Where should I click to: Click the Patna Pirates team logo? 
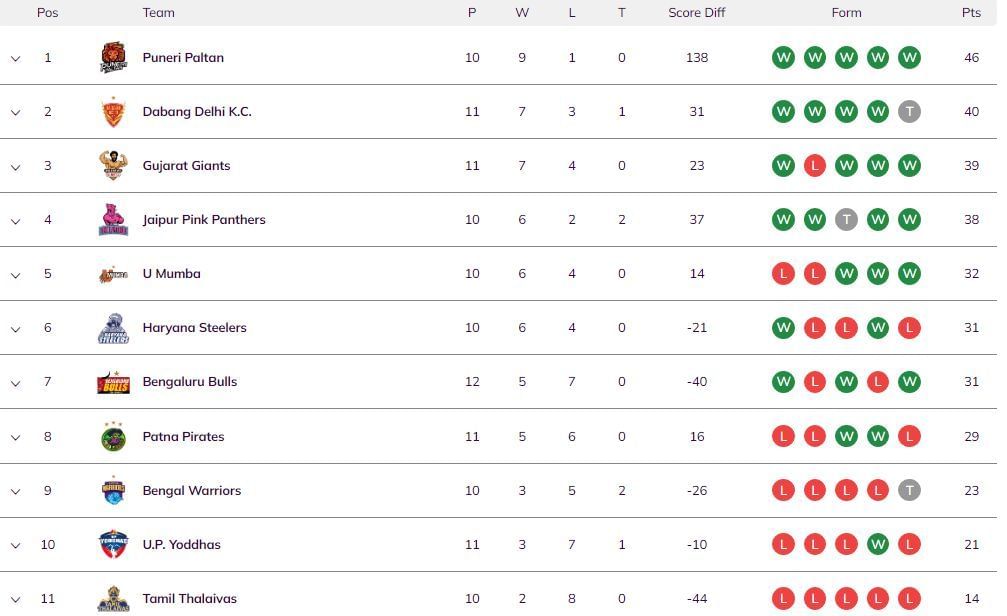(x=113, y=437)
